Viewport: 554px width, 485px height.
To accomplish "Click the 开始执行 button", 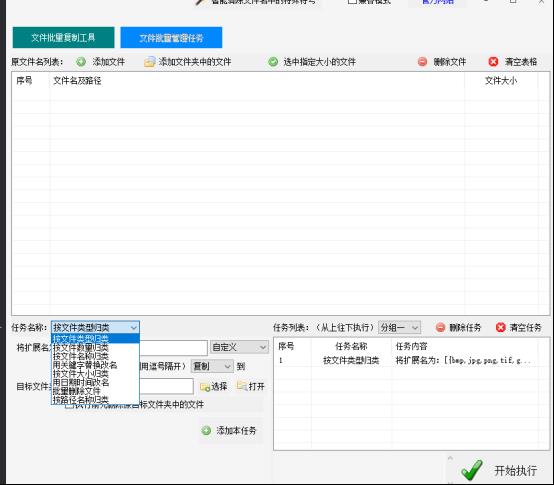I will pyautogui.click(x=499, y=470).
